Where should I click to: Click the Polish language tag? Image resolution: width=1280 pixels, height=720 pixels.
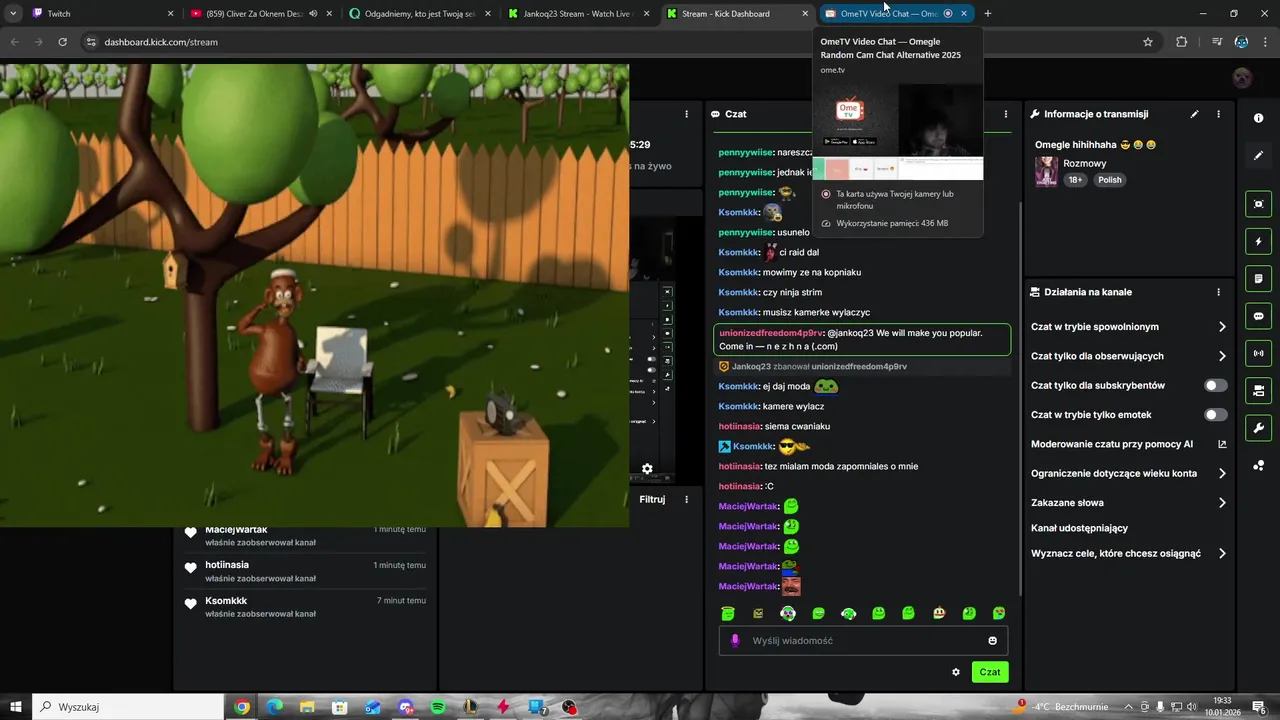pos(1110,180)
